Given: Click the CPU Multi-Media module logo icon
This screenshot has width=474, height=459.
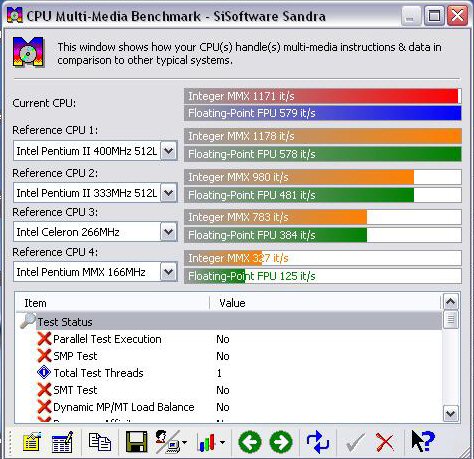Looking at the screenshot, I should pyautogui.click(x=28, y=52).
